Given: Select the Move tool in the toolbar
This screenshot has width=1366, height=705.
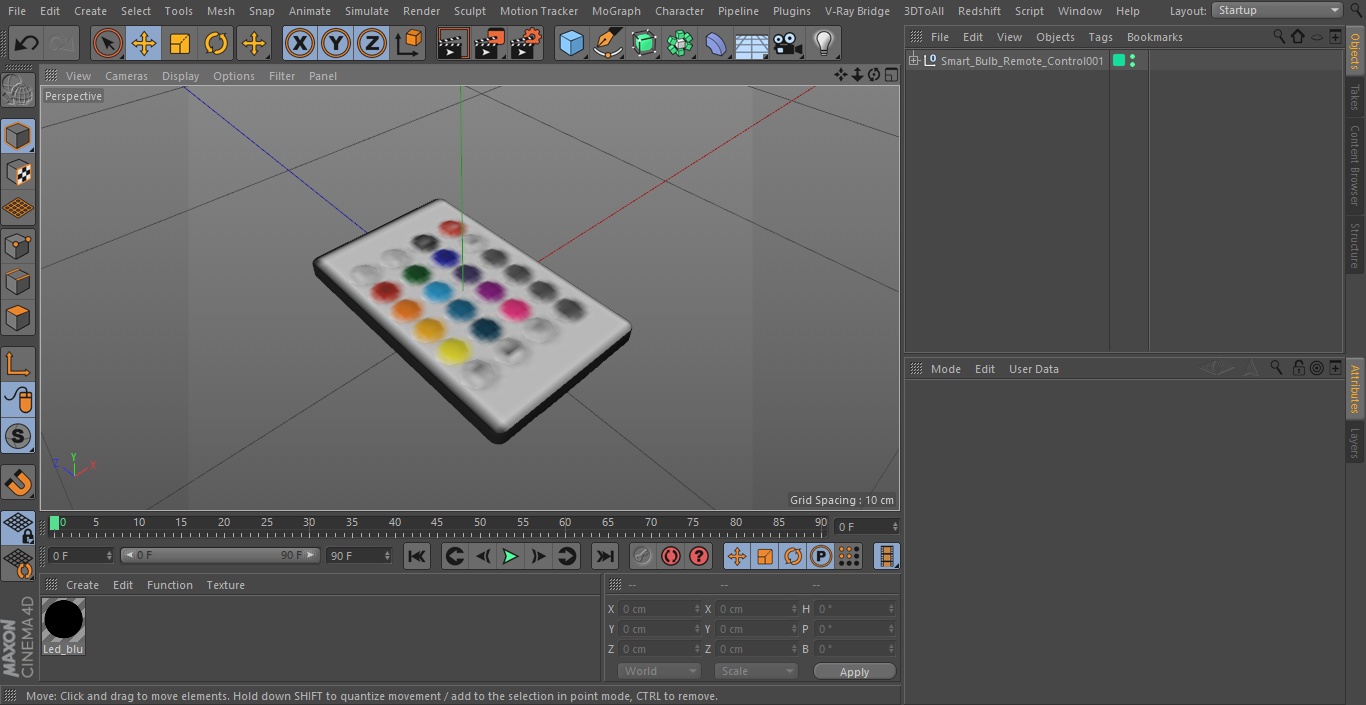Looking at the screenshot, I should click(144, 43).
